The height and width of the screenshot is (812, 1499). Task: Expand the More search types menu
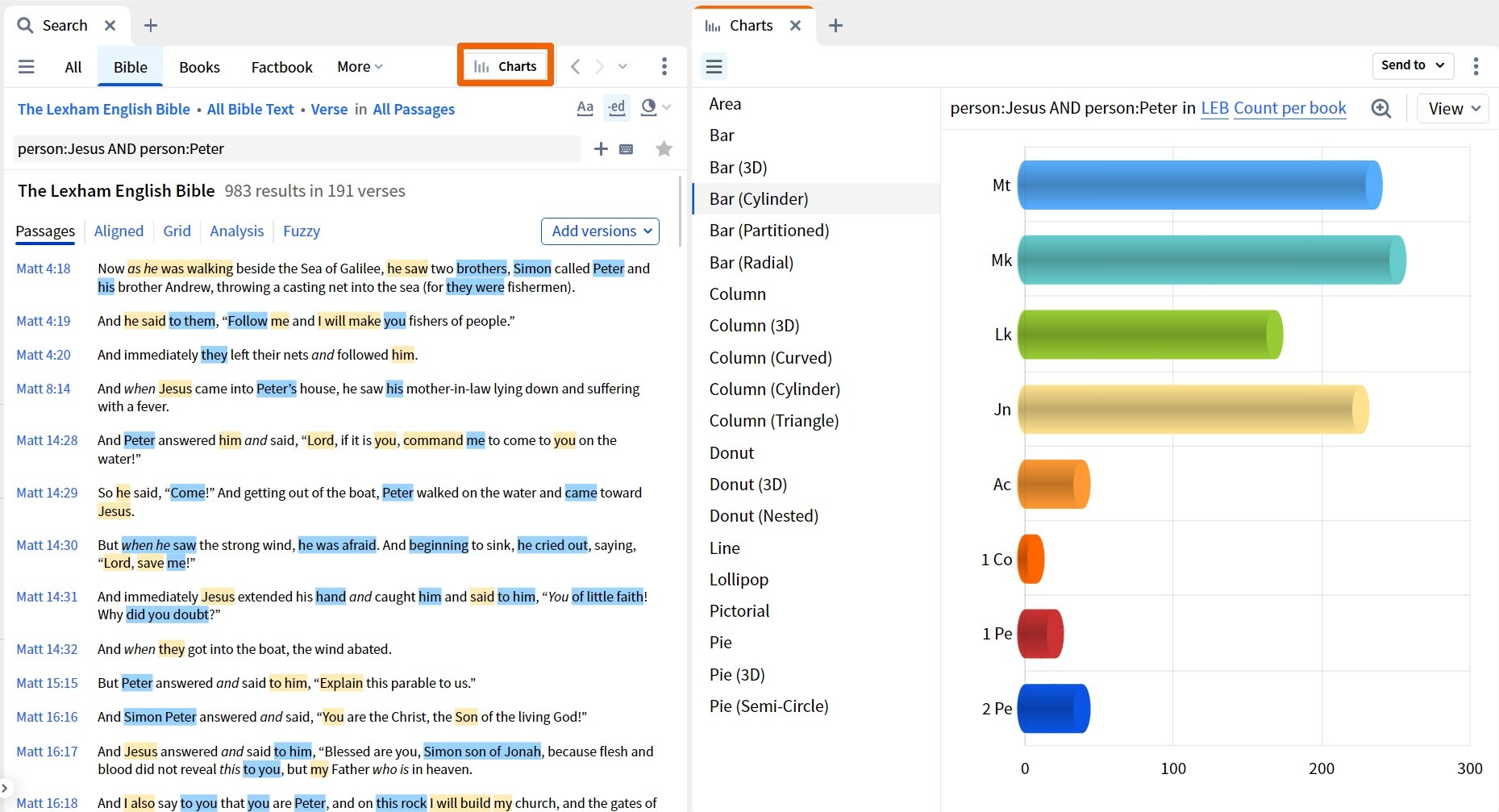coord(360,67)
